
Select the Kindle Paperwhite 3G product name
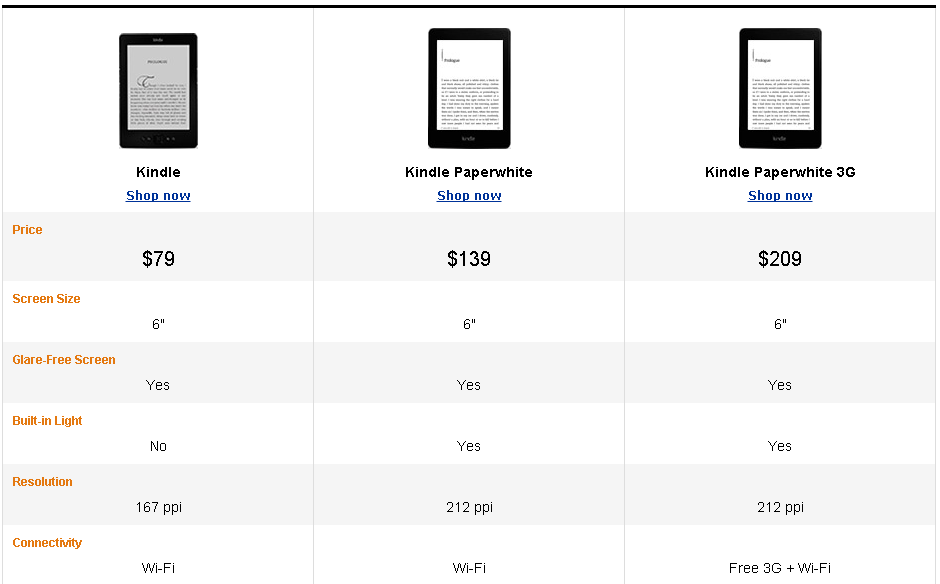tap(780, 172)
